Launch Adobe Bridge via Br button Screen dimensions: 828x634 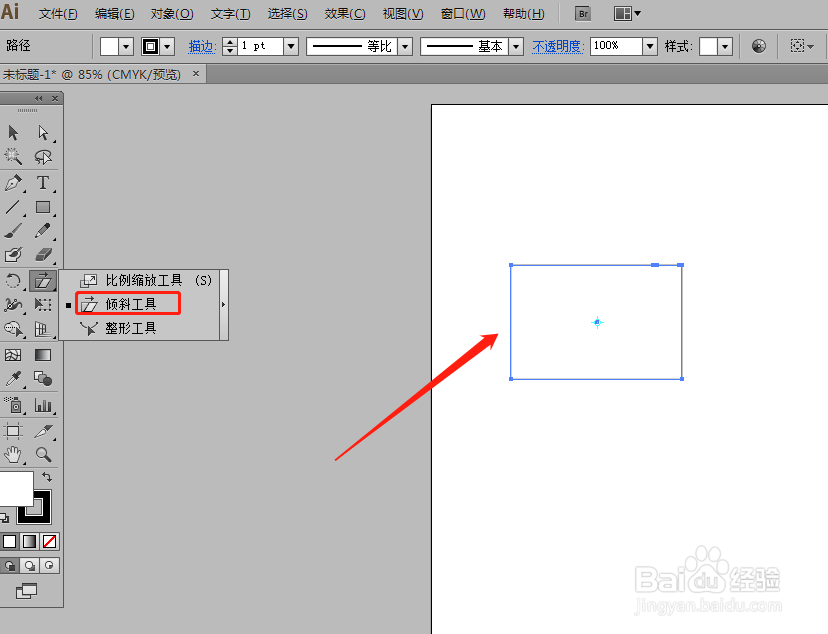(583, 14)
